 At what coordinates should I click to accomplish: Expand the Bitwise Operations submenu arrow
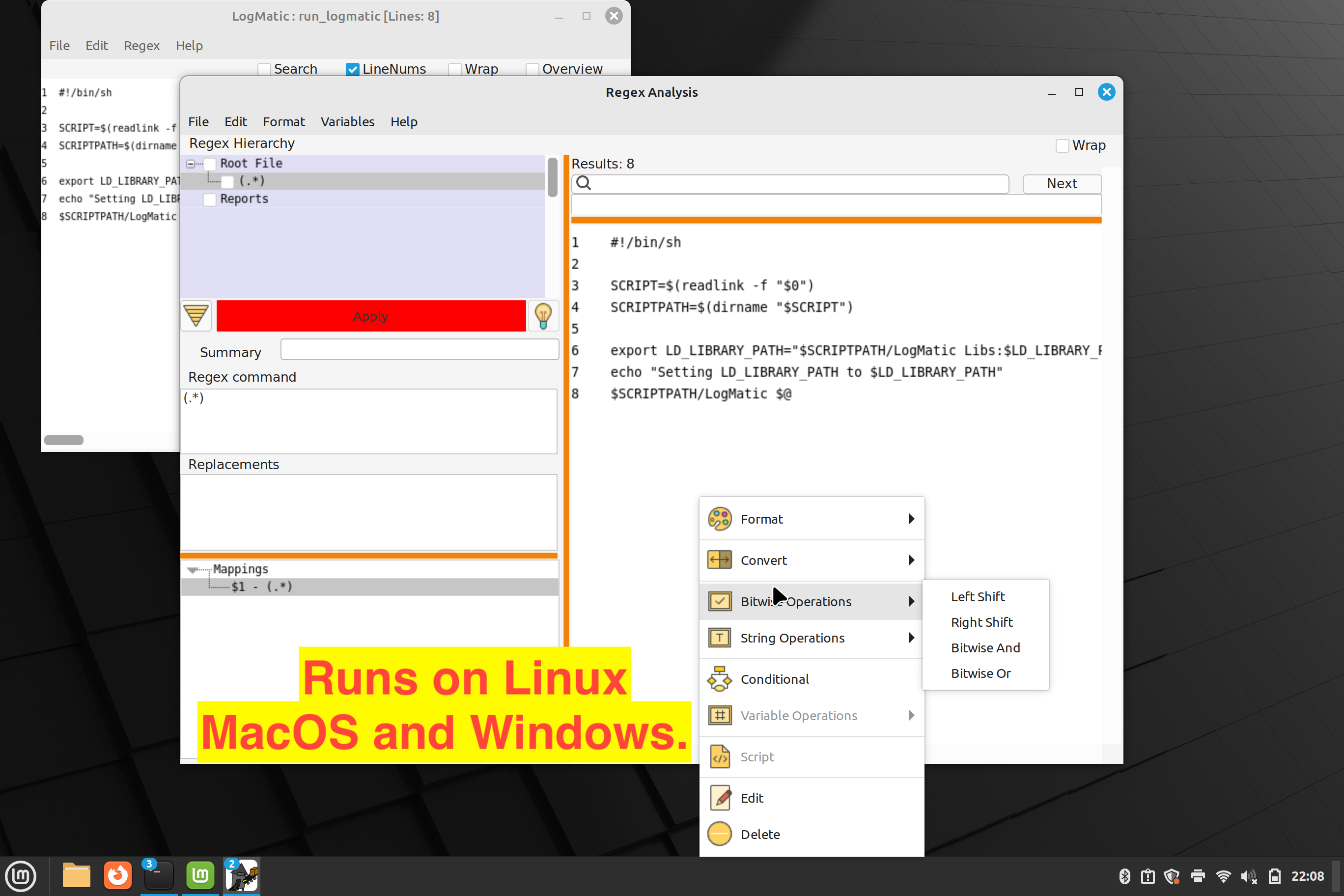(911, 601)
